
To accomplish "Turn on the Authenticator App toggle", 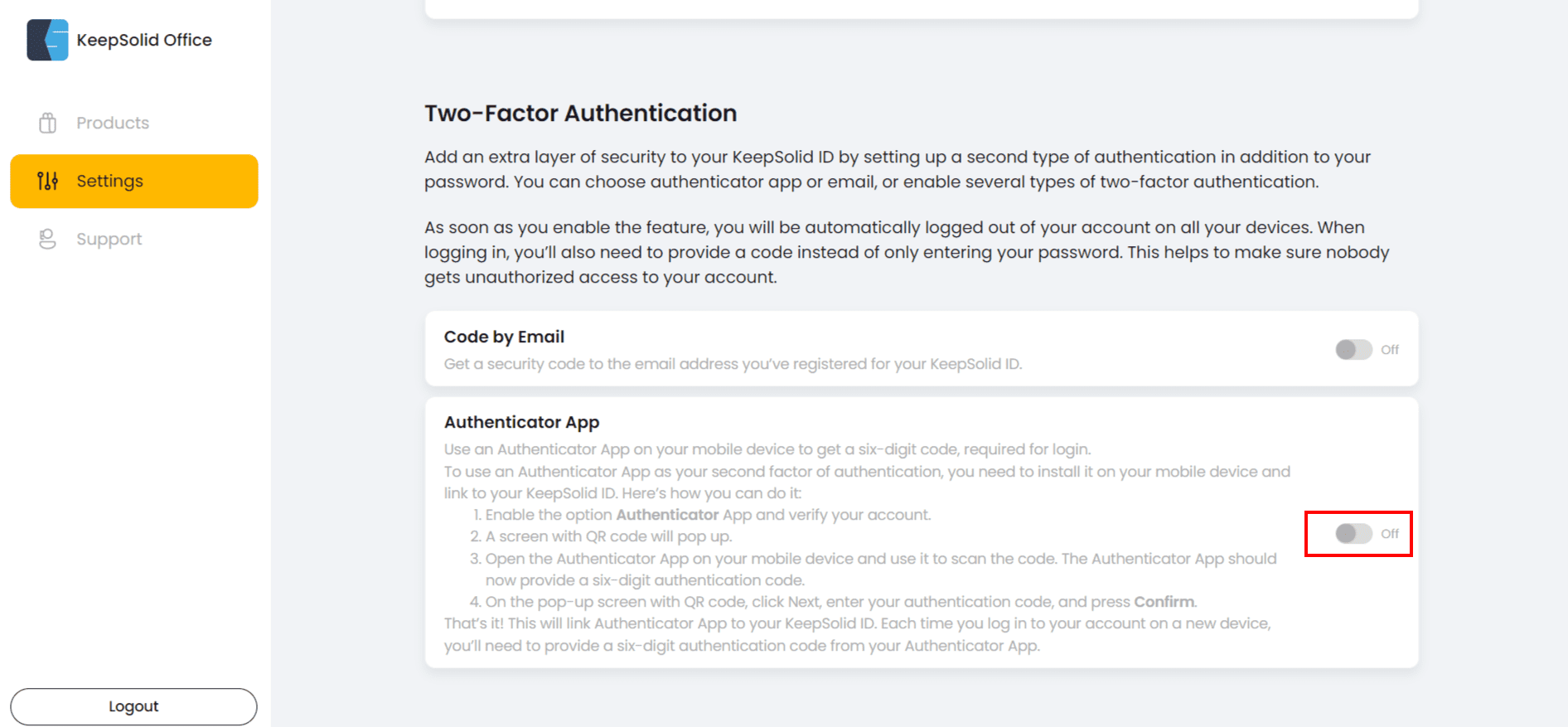I will pyautogui.click(x=1353, y=534).
